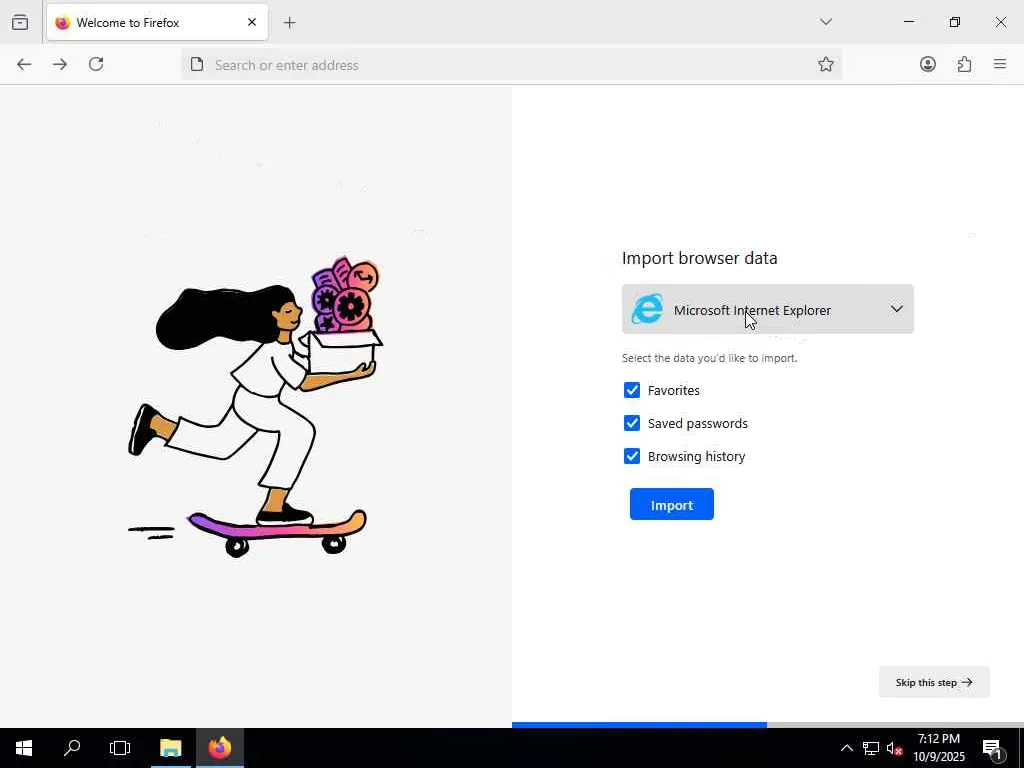This screenshot has height=768, width=1024.
Task: Click the blue Import button
Action: coord(671,504)
